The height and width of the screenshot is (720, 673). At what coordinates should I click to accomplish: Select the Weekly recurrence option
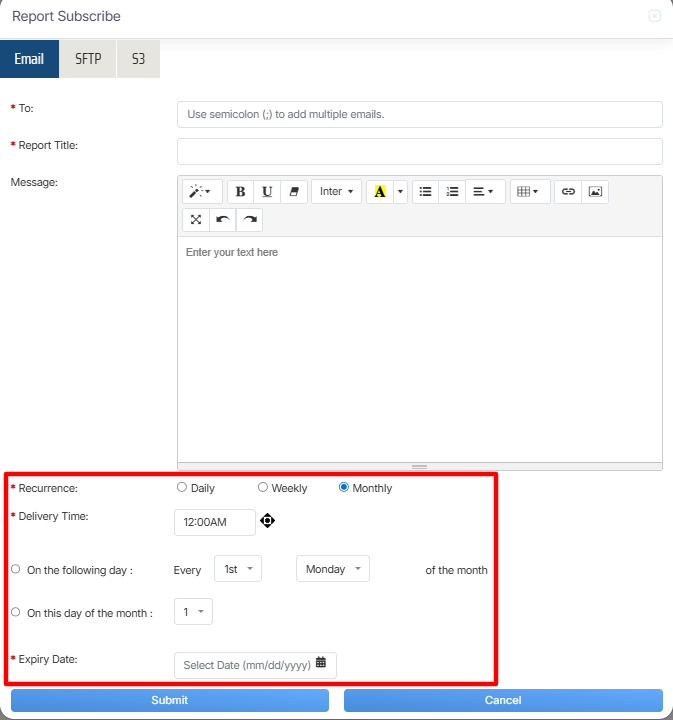[x=263, y=488]
